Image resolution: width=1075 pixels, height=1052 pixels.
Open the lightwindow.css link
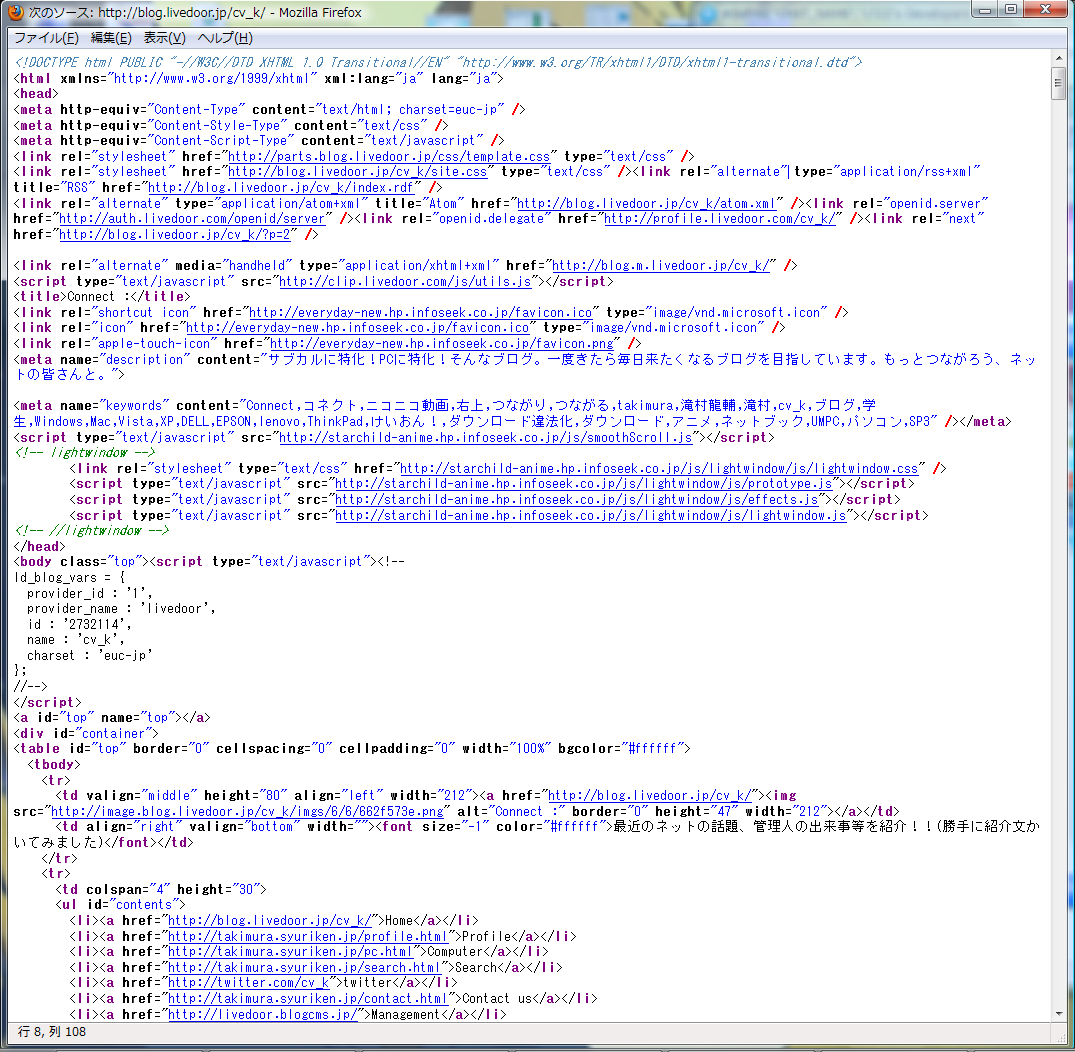point(659,468)
